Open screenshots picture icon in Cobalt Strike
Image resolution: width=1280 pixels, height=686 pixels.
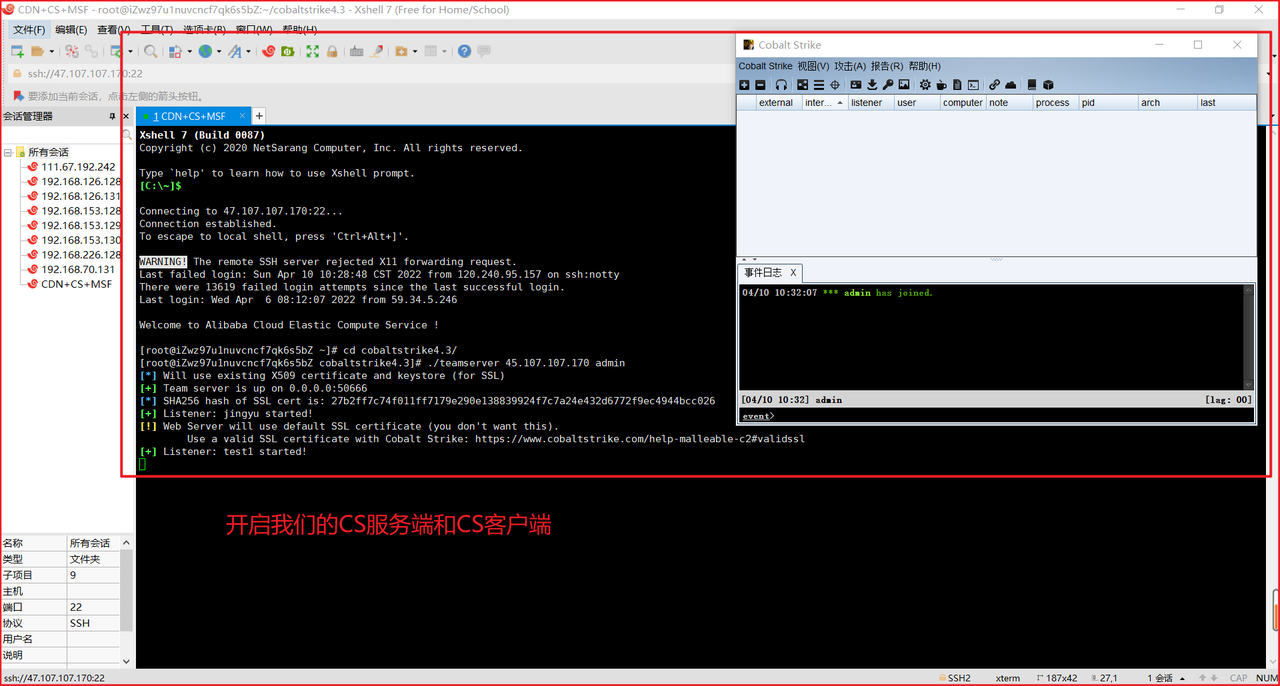pyautogui.click(x=904, y=85)
